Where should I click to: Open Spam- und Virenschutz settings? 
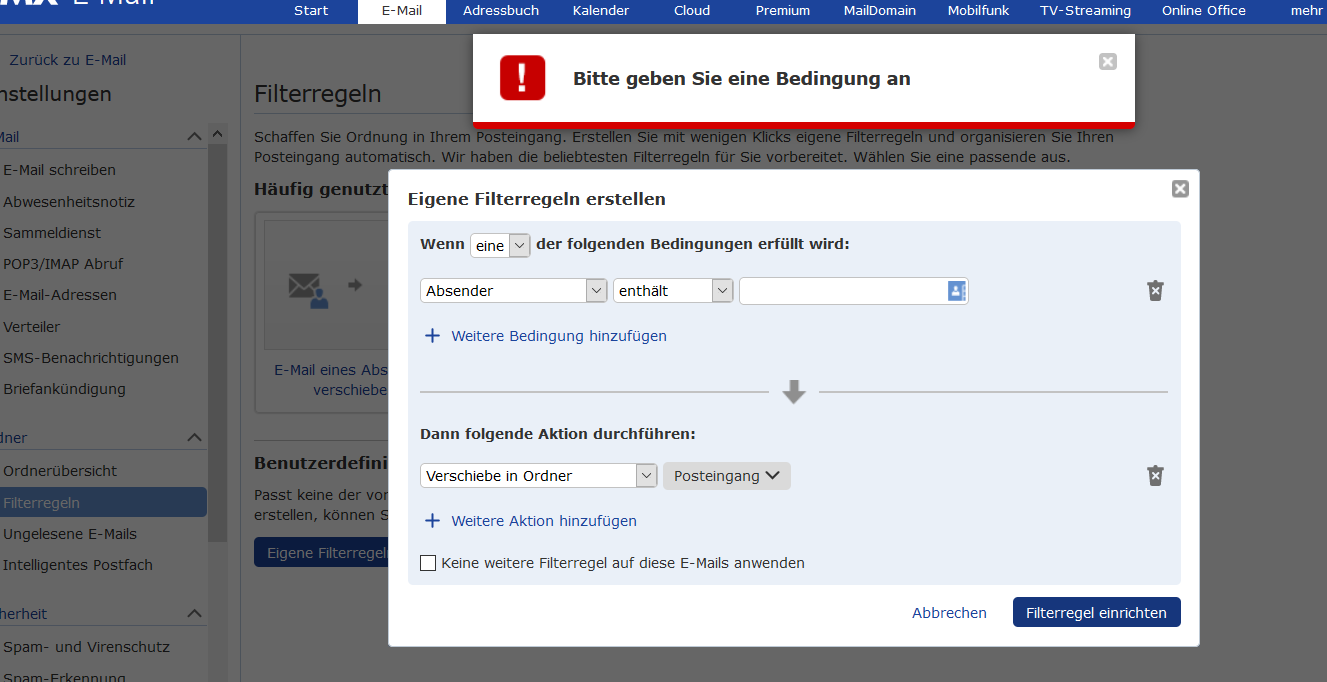point(86,647)
